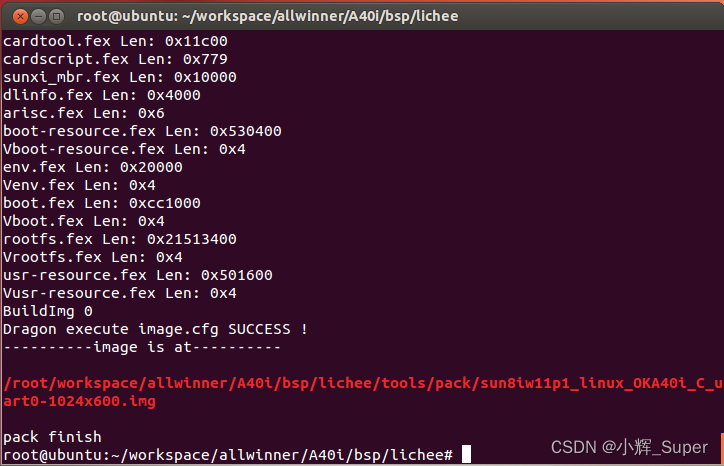Screen dimensions: 724x466
Task: Select the line 'cardtool.fex Len: 0x11c00'
Action: [x=115, y=41]
